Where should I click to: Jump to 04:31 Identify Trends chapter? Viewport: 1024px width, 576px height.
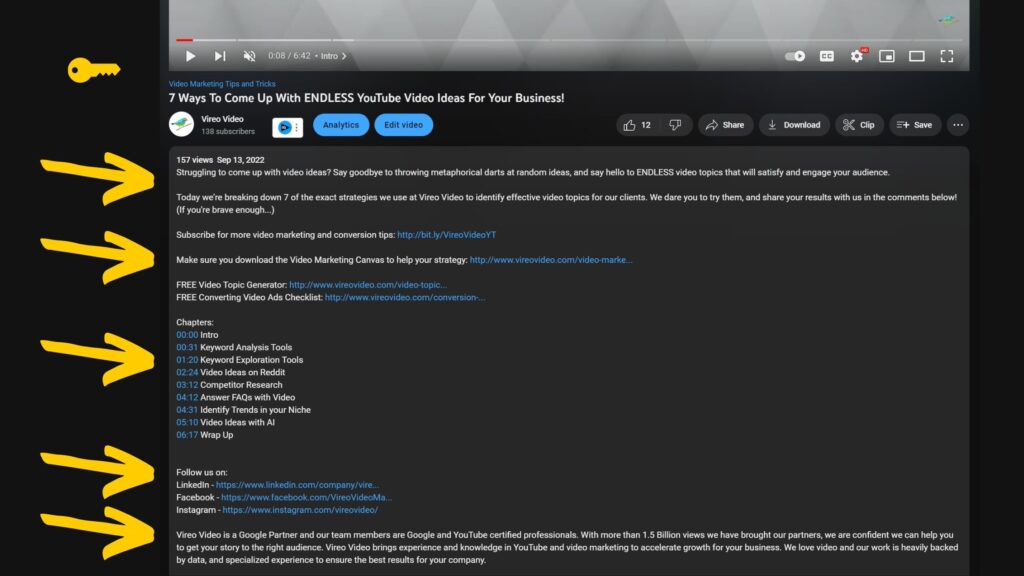tap(187, 409)
